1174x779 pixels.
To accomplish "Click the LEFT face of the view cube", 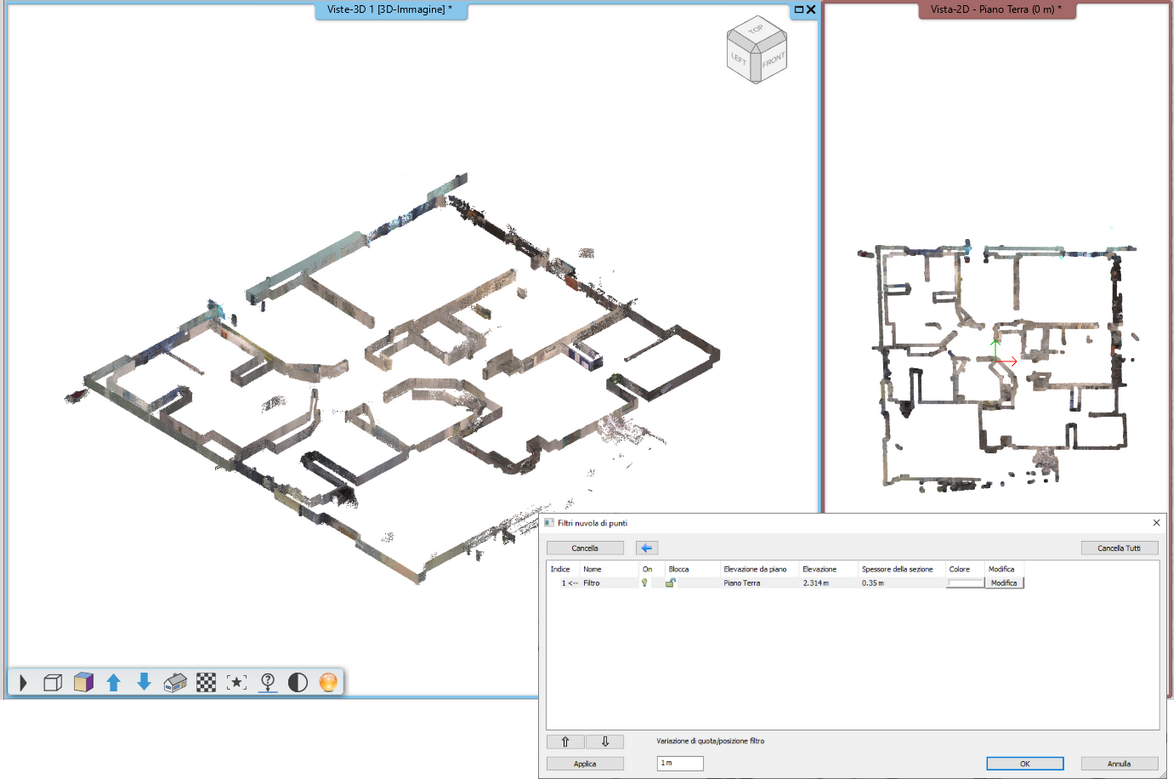I will pyautogui.click(x=740, y=58).
